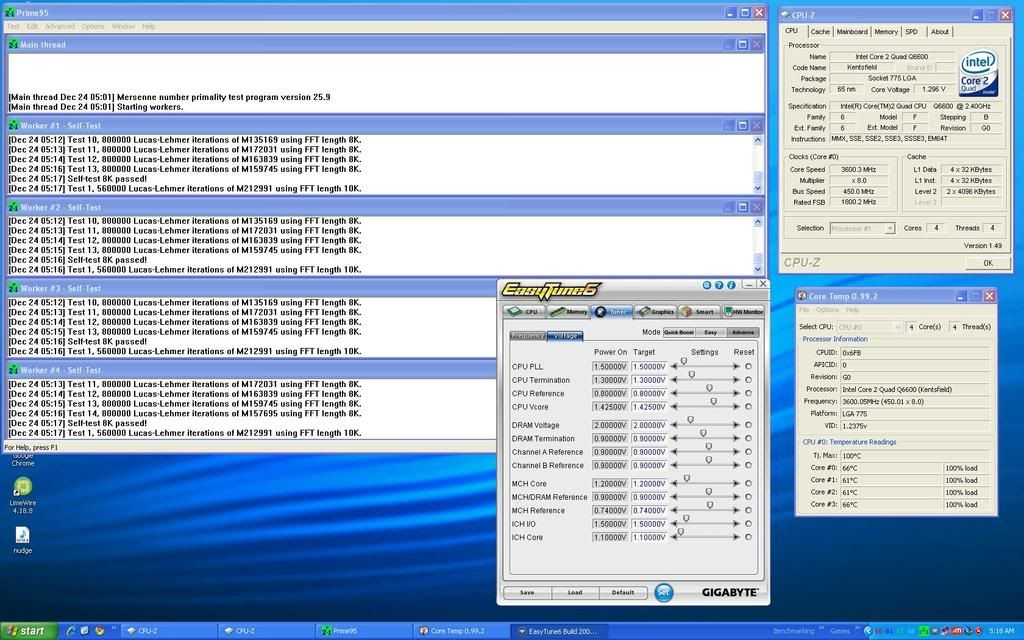The image size is (1024, 640).
Task: Open the LimeWire desktop shortcut
Action: point(23,487)
